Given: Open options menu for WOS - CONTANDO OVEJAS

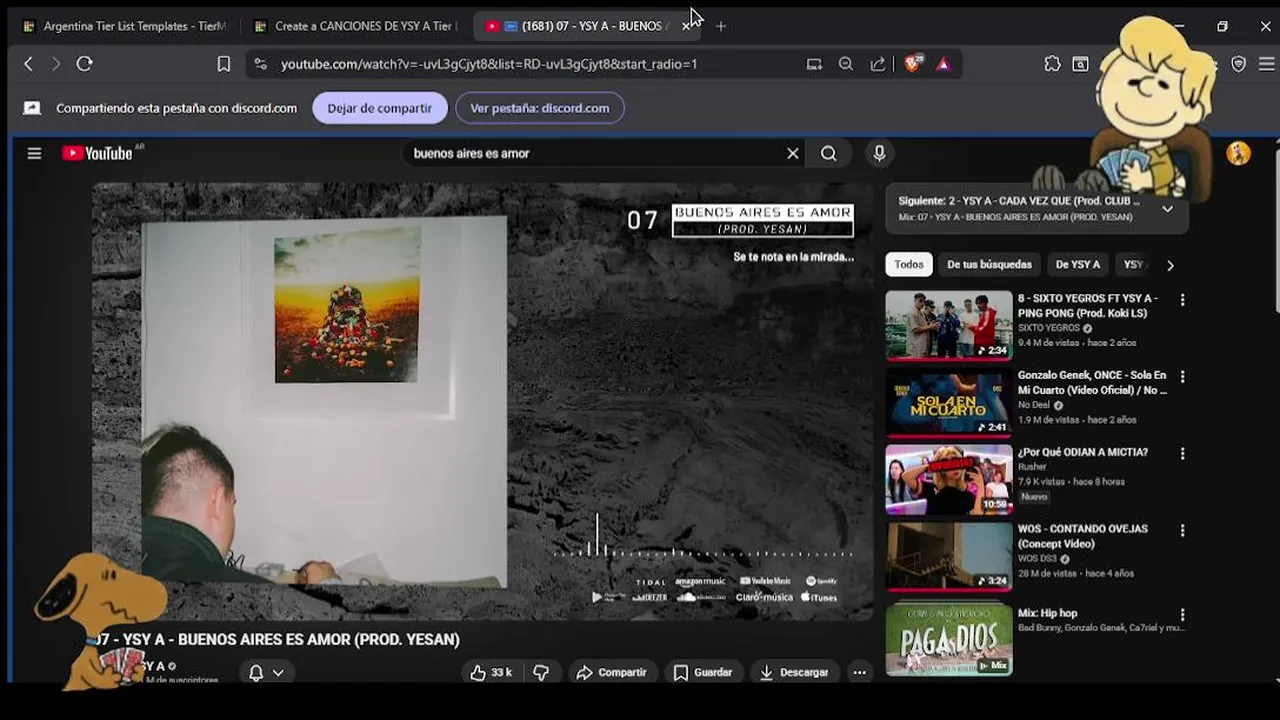Looking at the screenshot, I should point(1182,530).
